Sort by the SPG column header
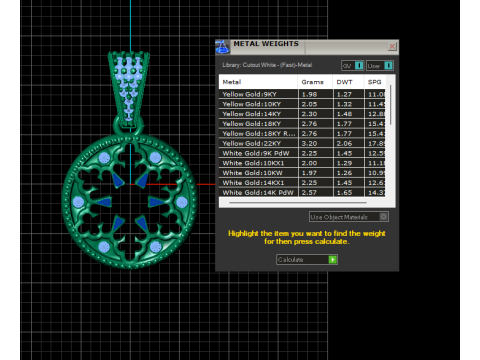Screen dimensions: 480x360 pos(375,82)
